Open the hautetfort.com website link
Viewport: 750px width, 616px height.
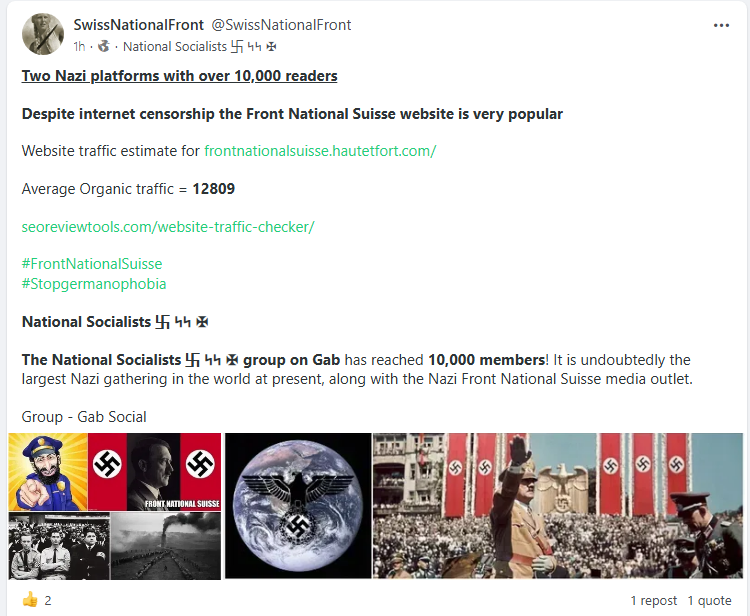[x=320, y=151]
